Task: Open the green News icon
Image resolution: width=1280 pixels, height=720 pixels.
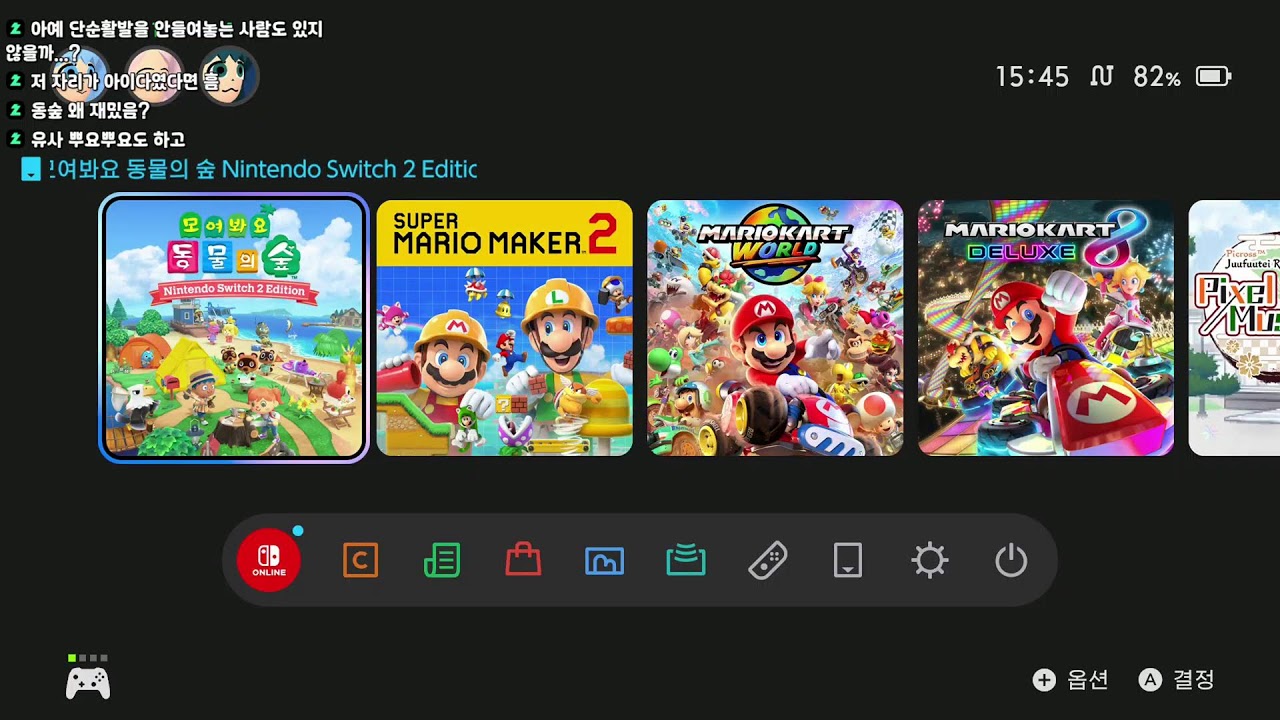Action: tap(442, 560)
